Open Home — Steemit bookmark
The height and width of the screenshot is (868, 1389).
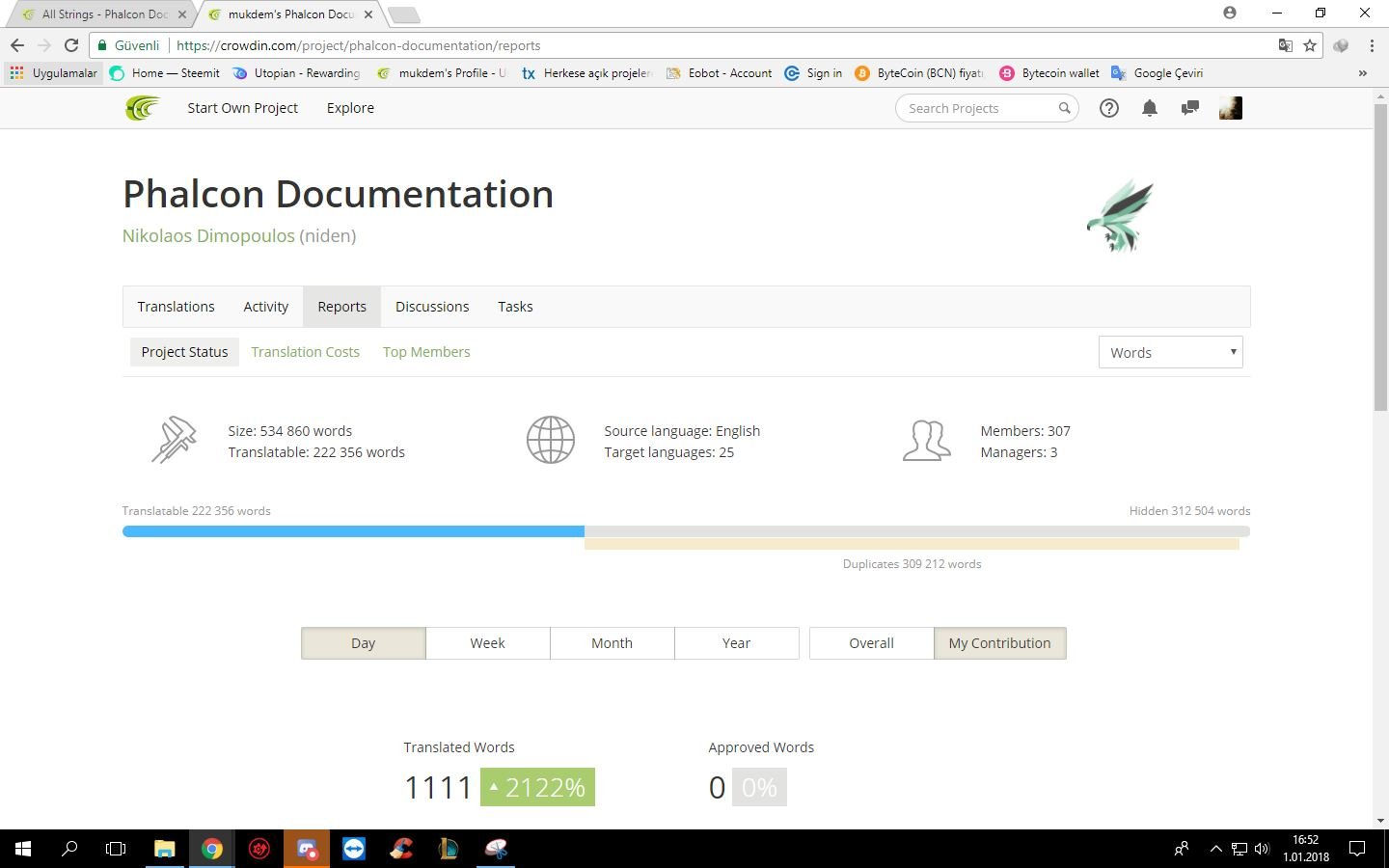coord(165,73)
